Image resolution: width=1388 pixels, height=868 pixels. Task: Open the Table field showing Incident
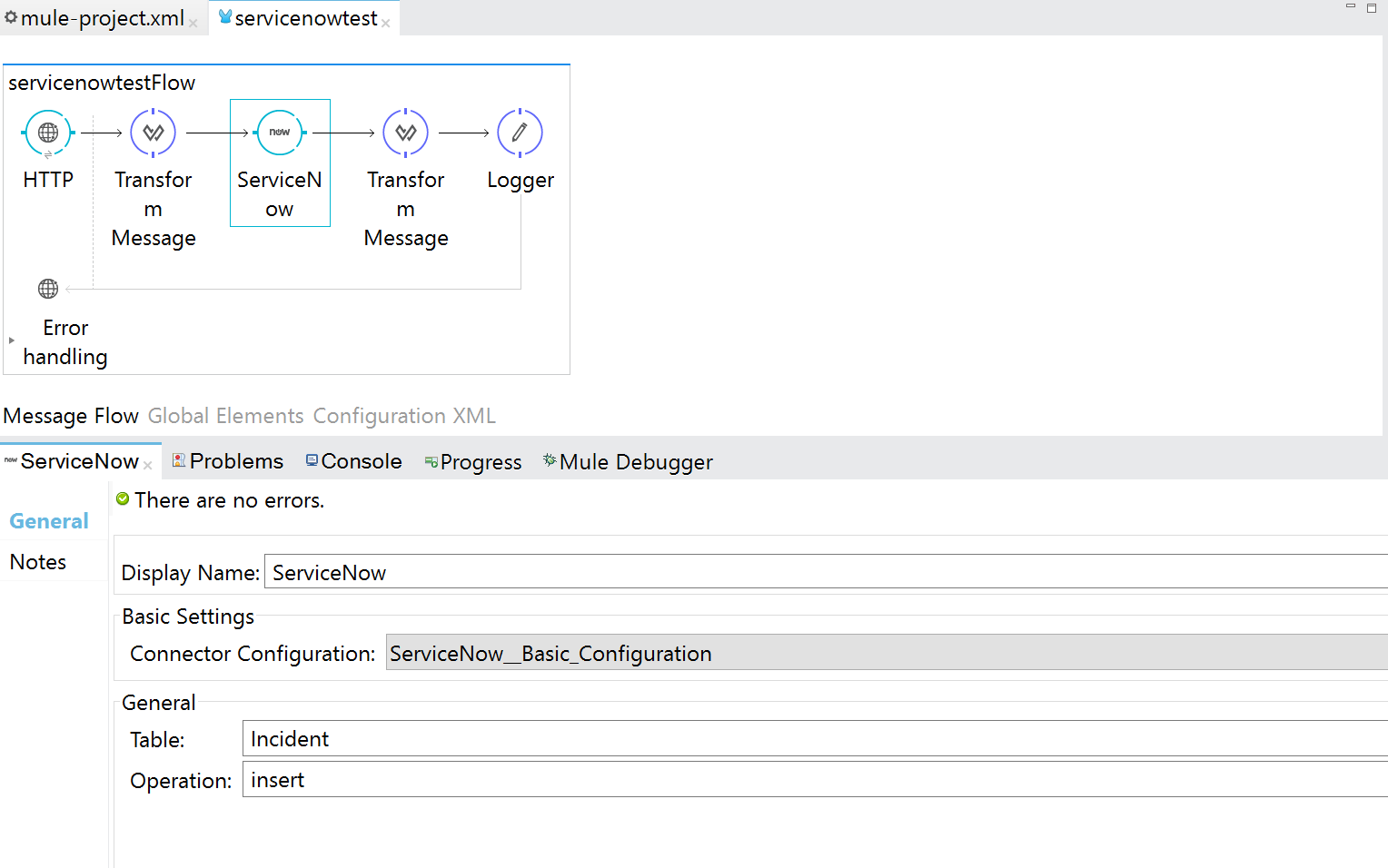click(815, 738)
